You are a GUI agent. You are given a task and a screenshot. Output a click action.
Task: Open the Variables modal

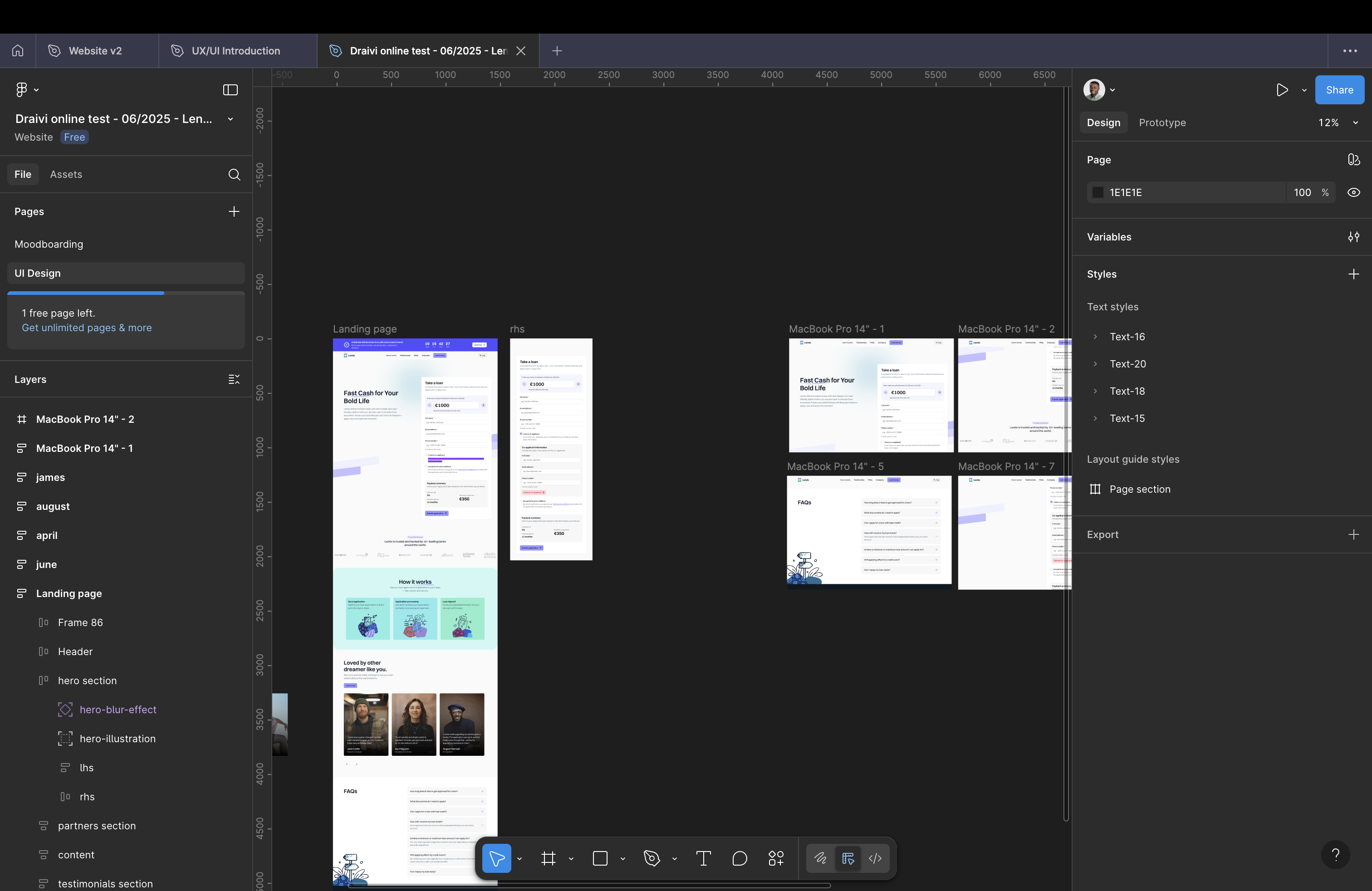click(1354, 237)
